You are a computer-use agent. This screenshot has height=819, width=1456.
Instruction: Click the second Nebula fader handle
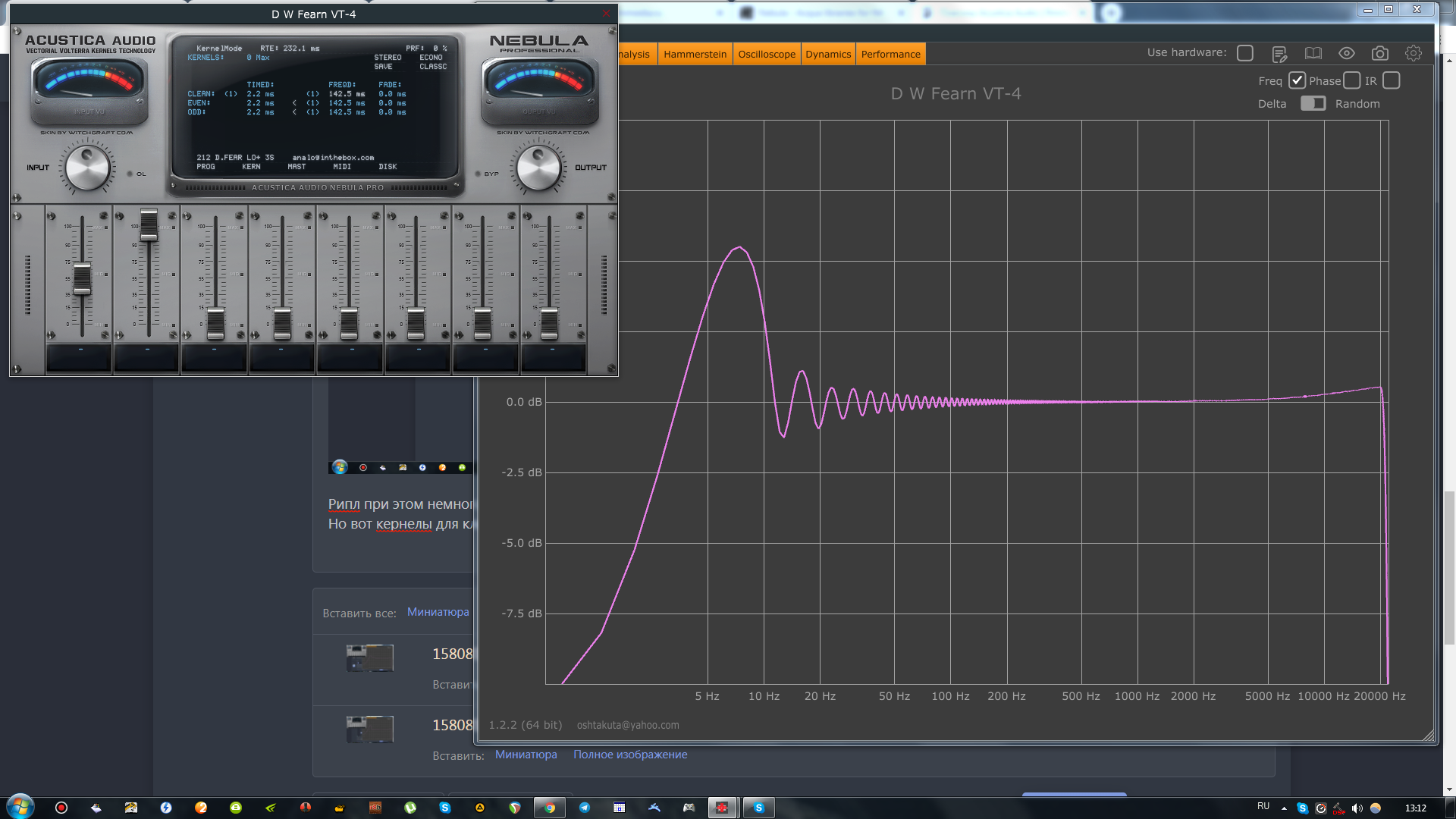click(x=149, y=225)
